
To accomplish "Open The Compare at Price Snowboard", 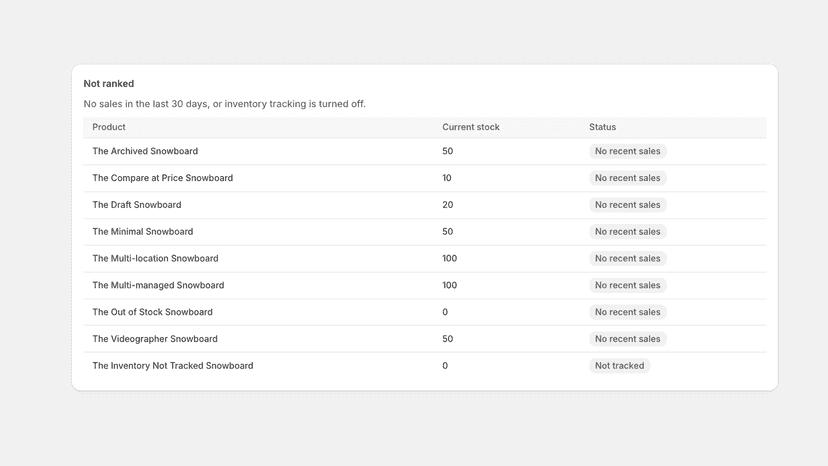I will pyautogui.click(x=163, y=178).
